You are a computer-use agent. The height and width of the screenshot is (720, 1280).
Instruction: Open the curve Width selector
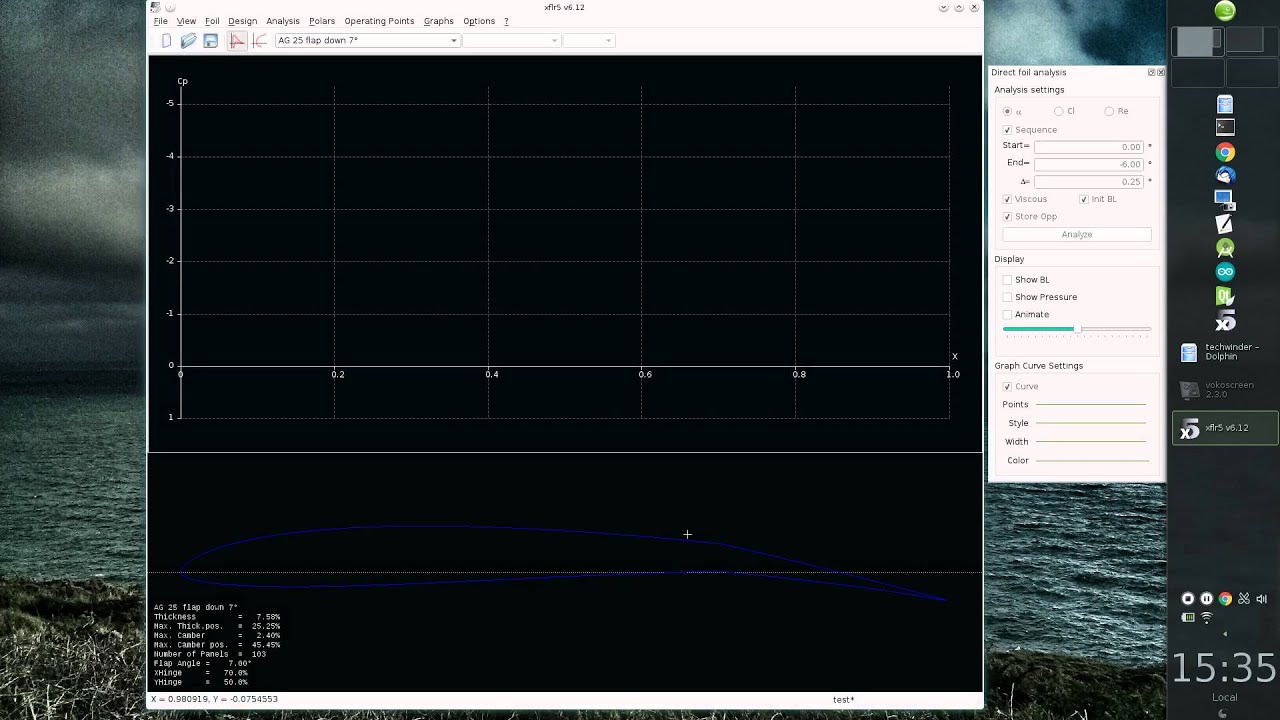[x=1091, y=442]
